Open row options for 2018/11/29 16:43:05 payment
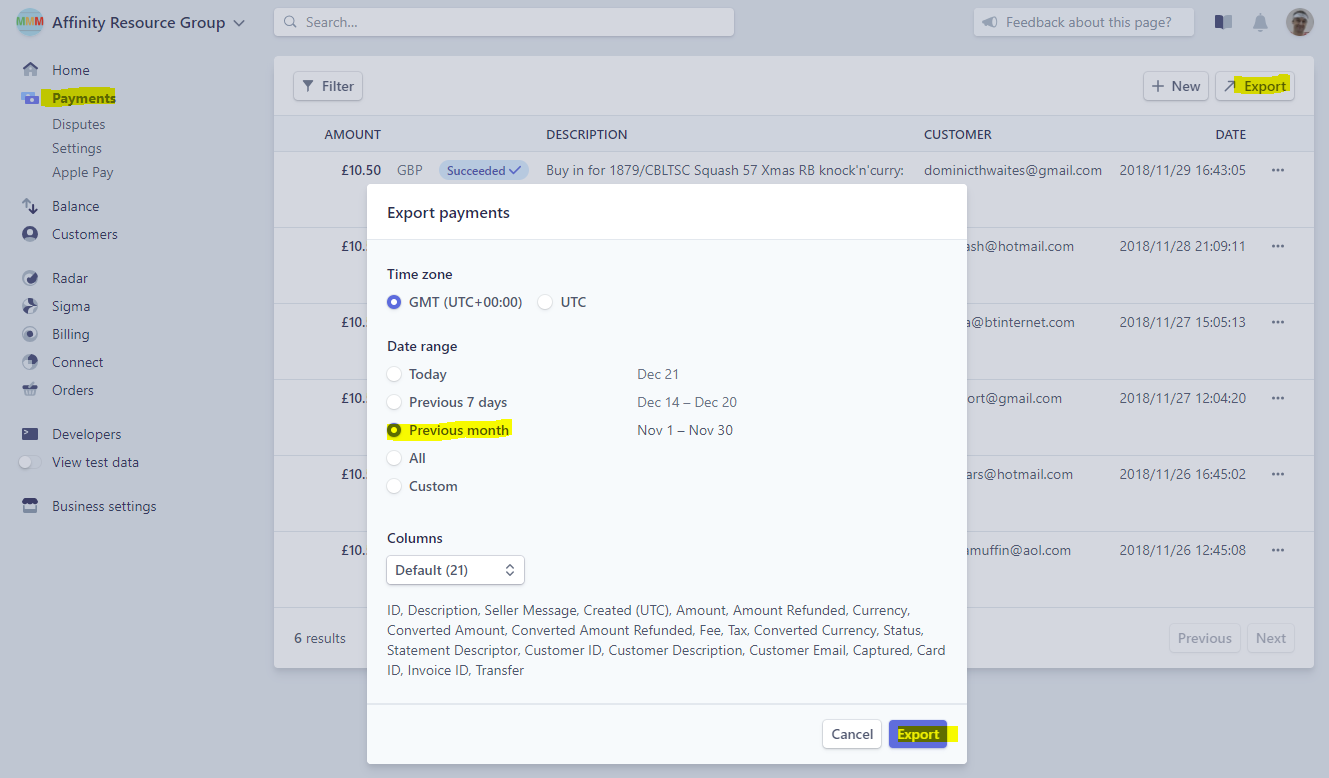Image resolution: width=1329 pixels, height=778 pixels. click(1277, 170)
